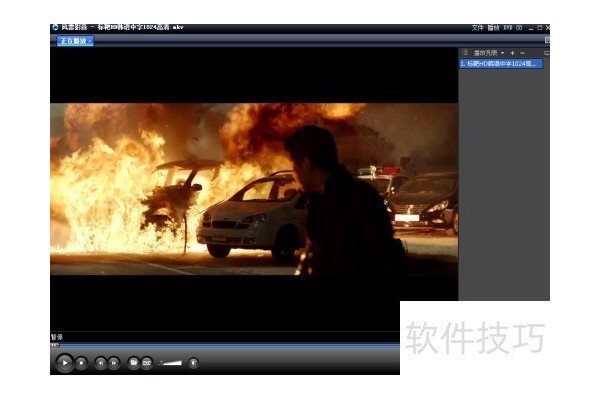Open the 文件 menu

tap(478, 28)
